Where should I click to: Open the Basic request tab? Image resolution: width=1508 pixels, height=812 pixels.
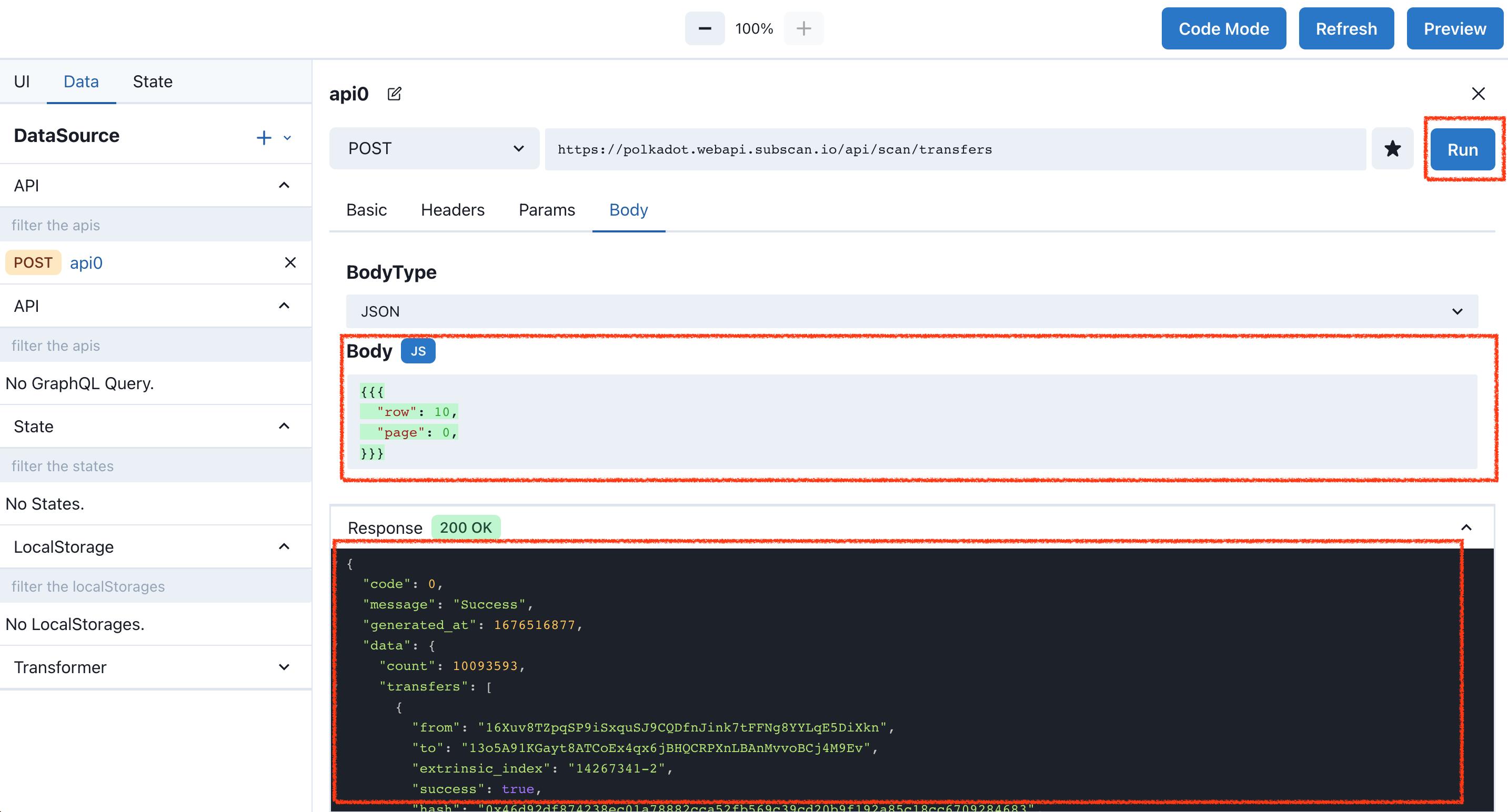coord(366,210)
